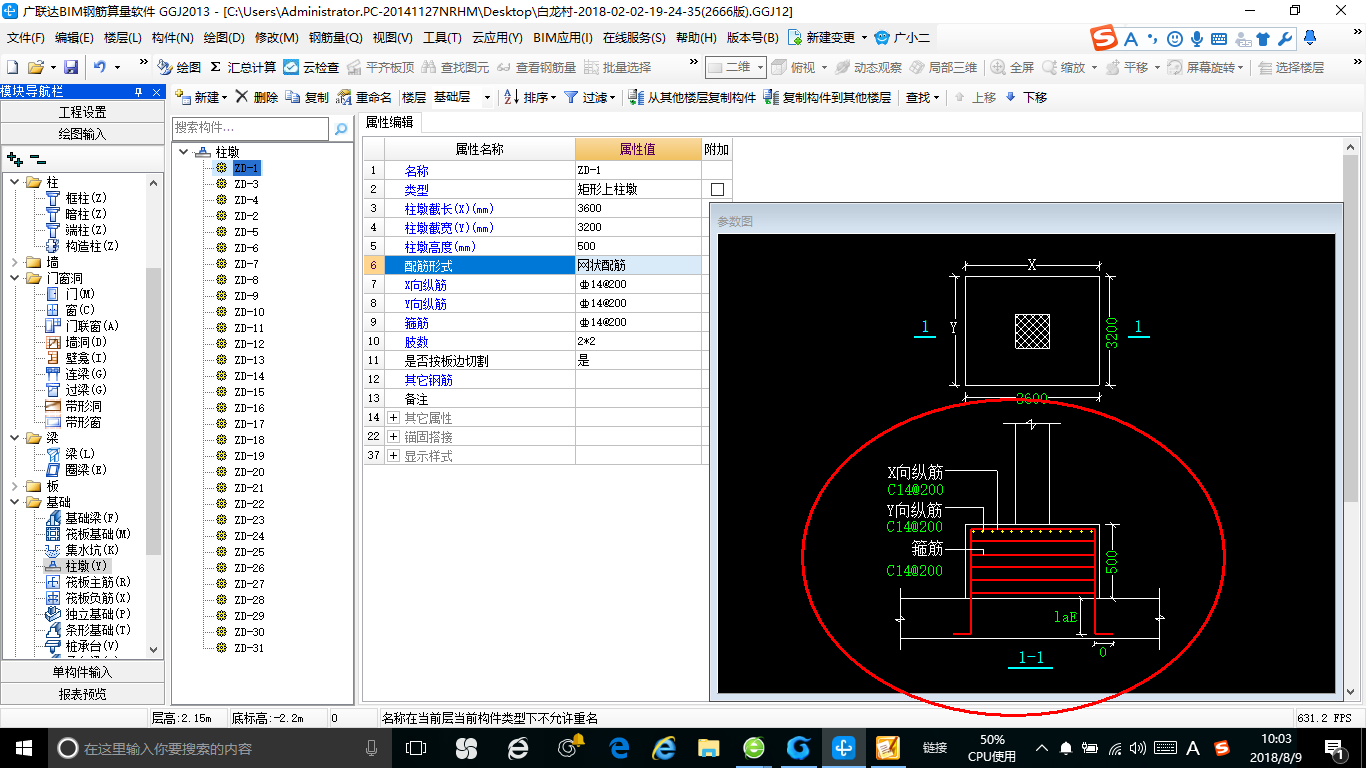Click 报表预览 navigation button
The image size is (1366, 768).
(x=83, y=693)
